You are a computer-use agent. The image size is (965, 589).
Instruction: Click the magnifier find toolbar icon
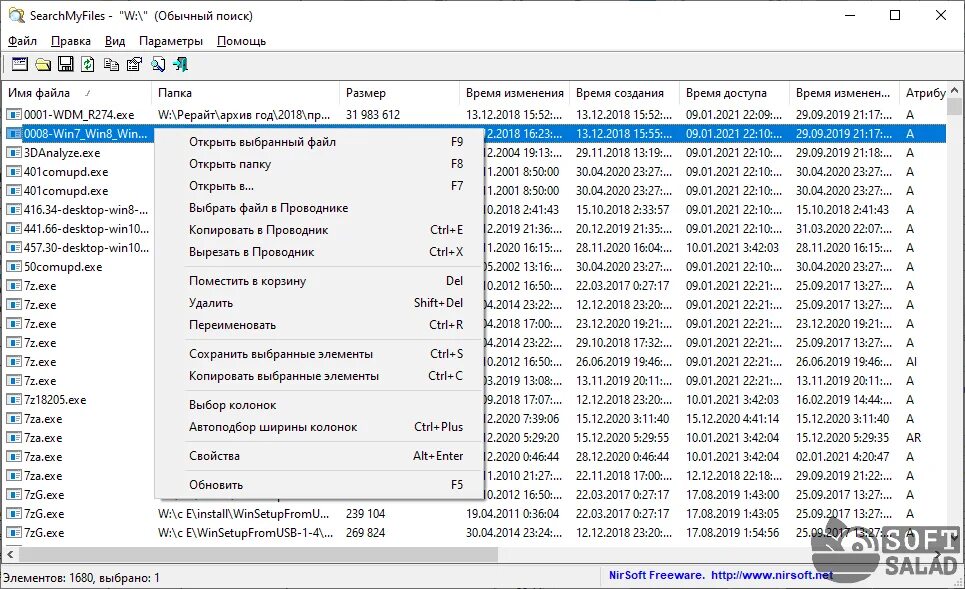(x=158, y=64)
